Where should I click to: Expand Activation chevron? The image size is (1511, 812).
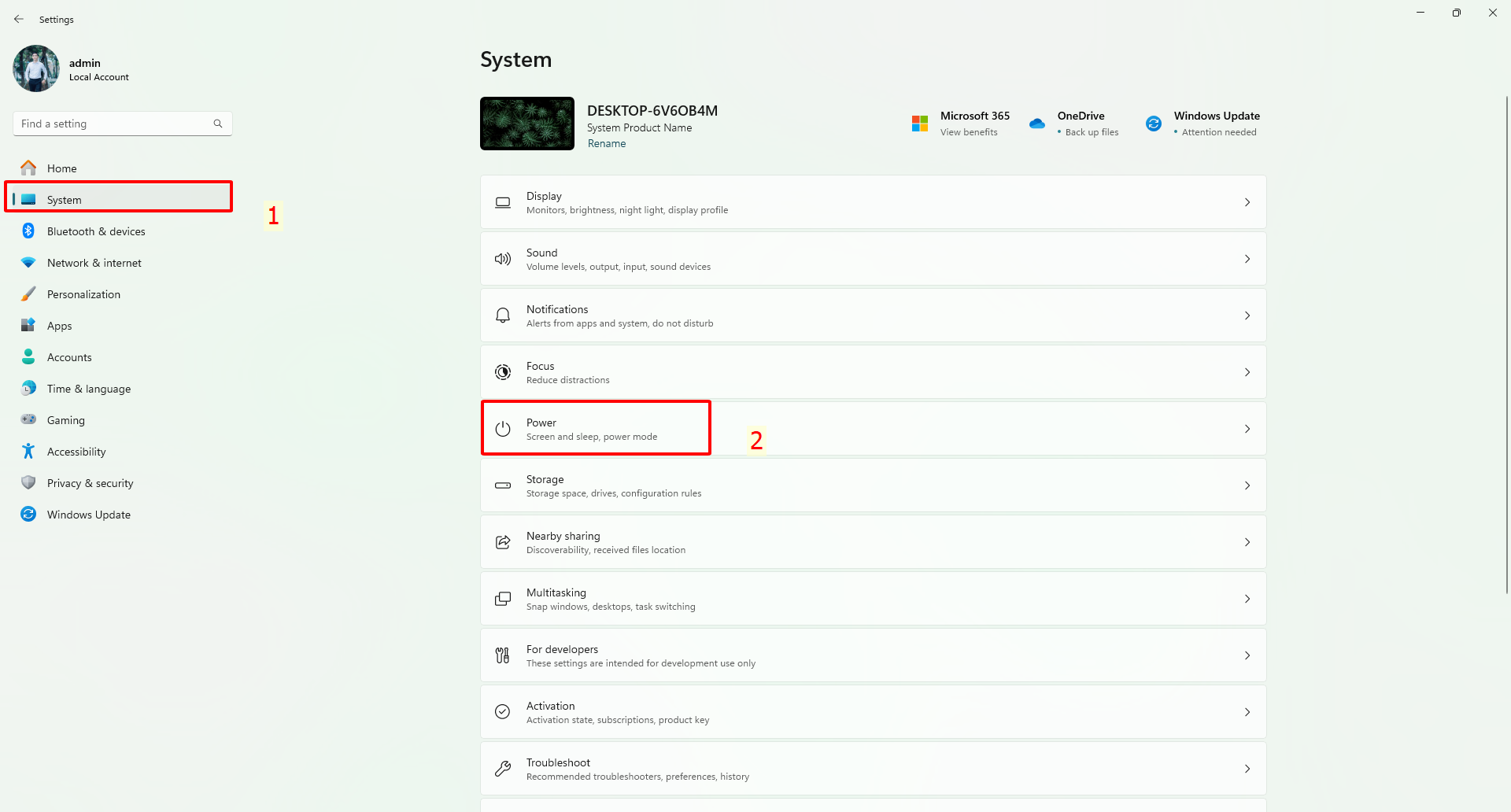1247,712
